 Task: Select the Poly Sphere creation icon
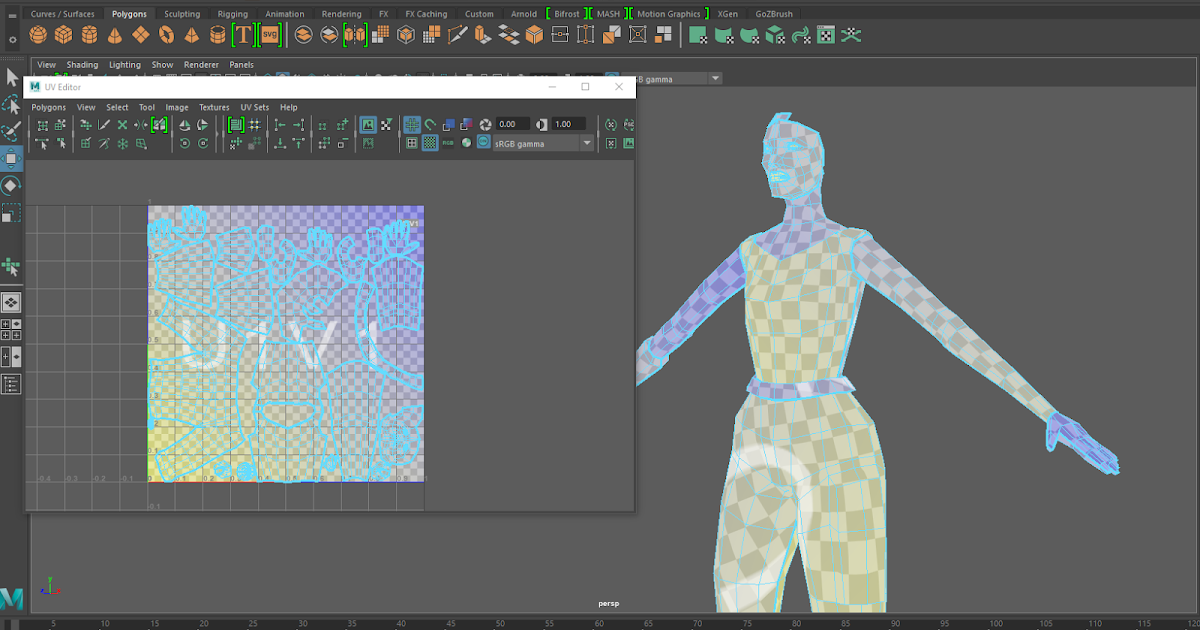(x=37, y=34)
